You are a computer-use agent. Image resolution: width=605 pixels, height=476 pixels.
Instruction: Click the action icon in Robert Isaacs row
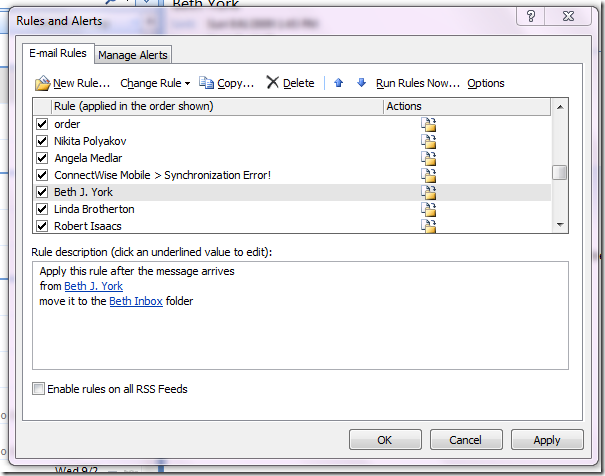(x=428, y=226)
